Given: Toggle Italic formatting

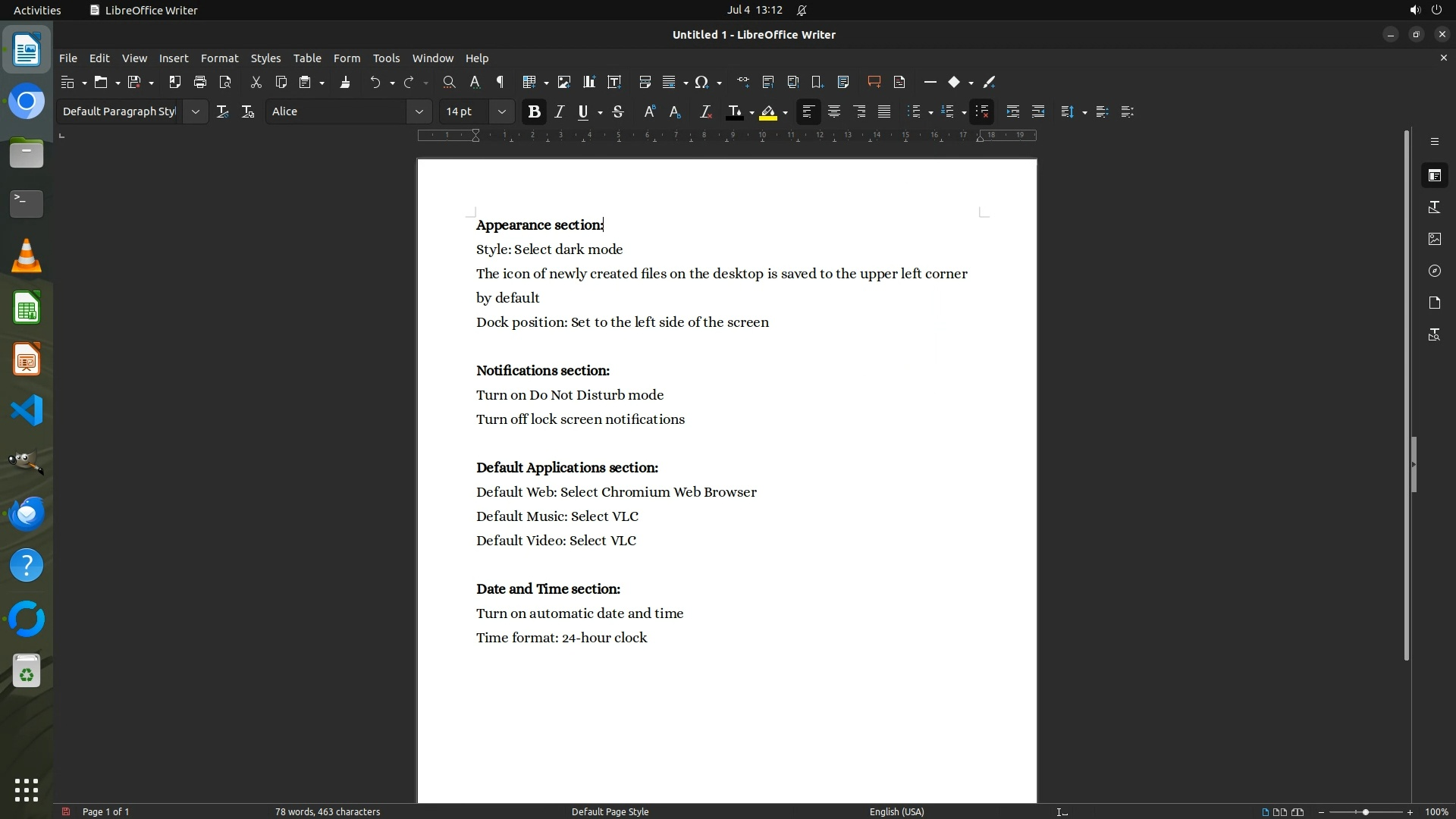Looking at the screenshot, I should coord(559,111).
